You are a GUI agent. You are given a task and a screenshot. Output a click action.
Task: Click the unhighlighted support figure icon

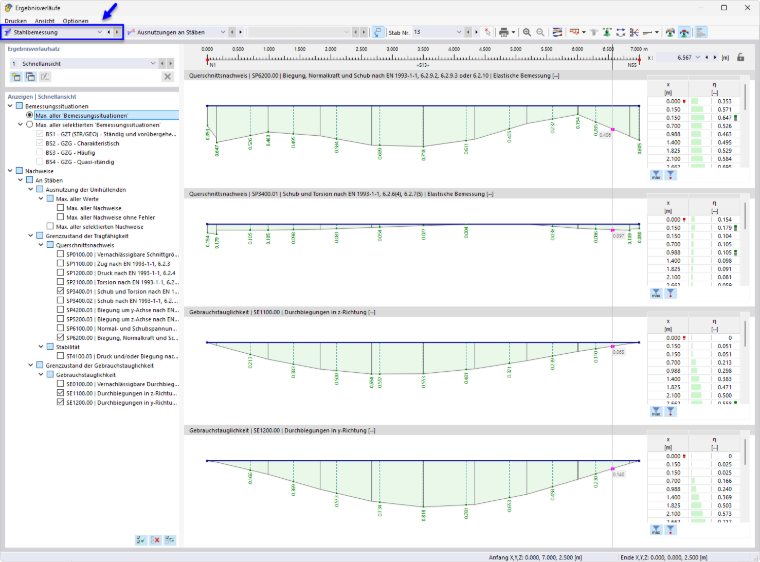coord(670,32)
